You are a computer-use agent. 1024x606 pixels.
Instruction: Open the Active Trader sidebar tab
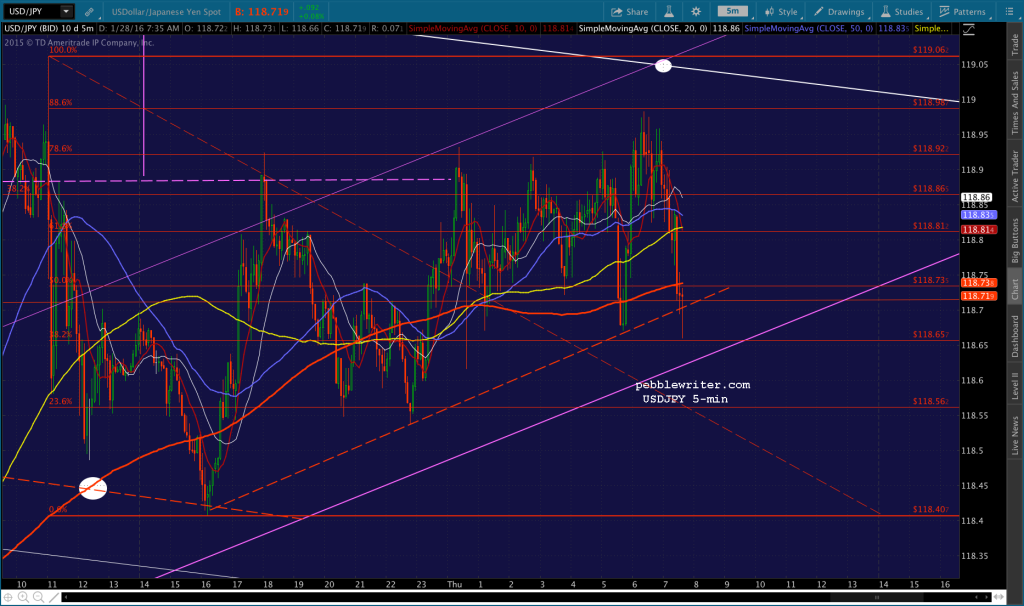(x=1015, y=176)
